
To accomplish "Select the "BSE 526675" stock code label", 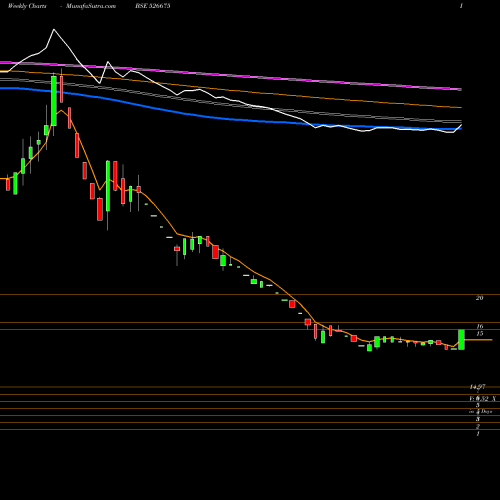I will tap(153, 6).
